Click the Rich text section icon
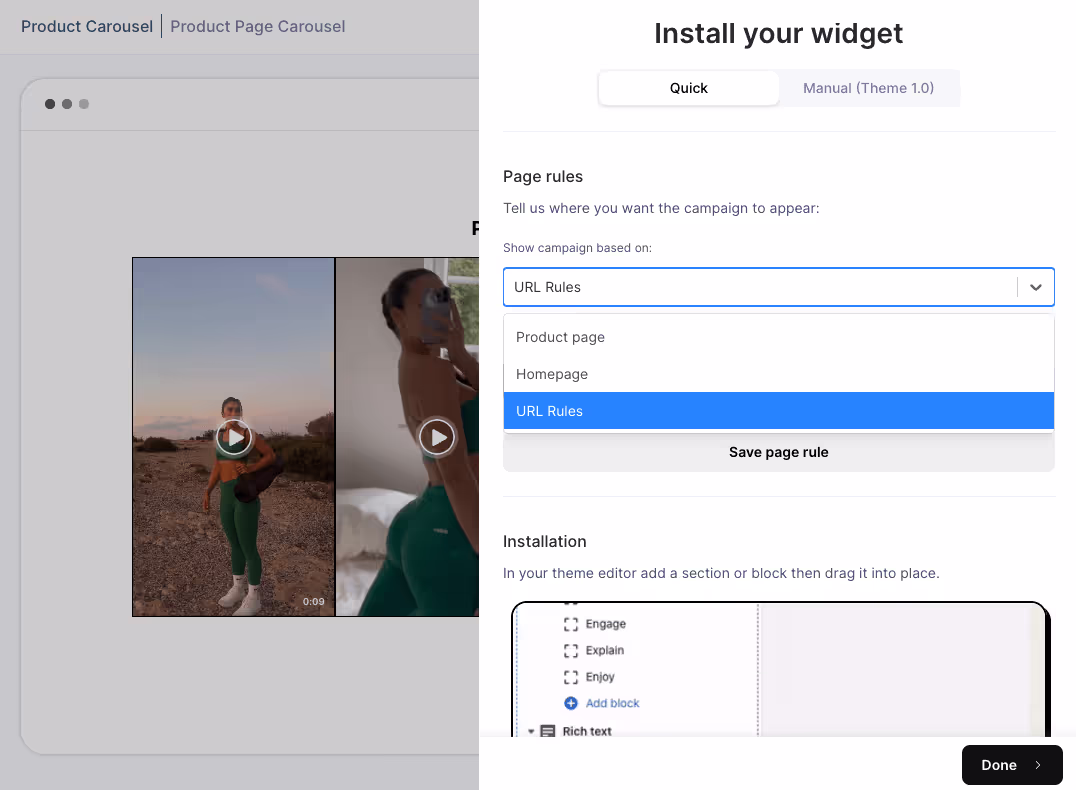Image resolution: width=1076 pixels, height=790 pixels. [548, 731]
